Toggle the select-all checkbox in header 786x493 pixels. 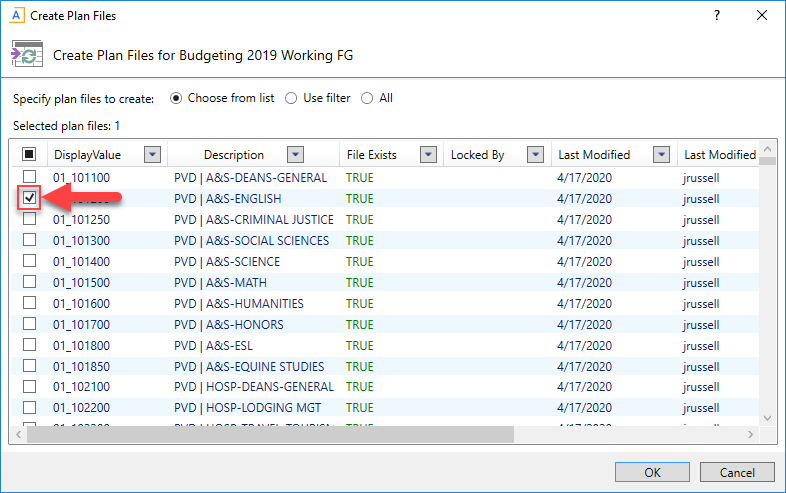30,155
